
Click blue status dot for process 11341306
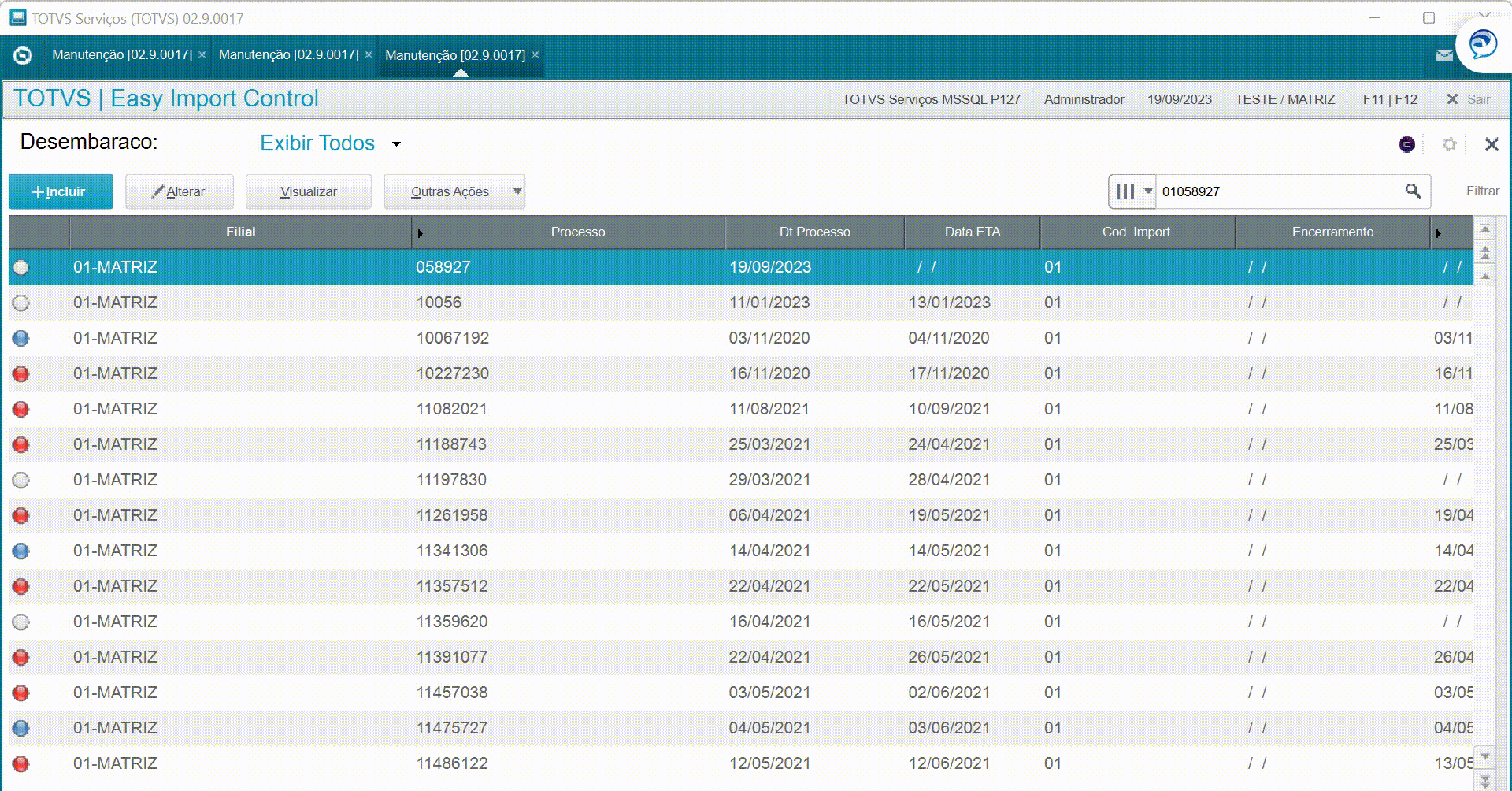21,551
